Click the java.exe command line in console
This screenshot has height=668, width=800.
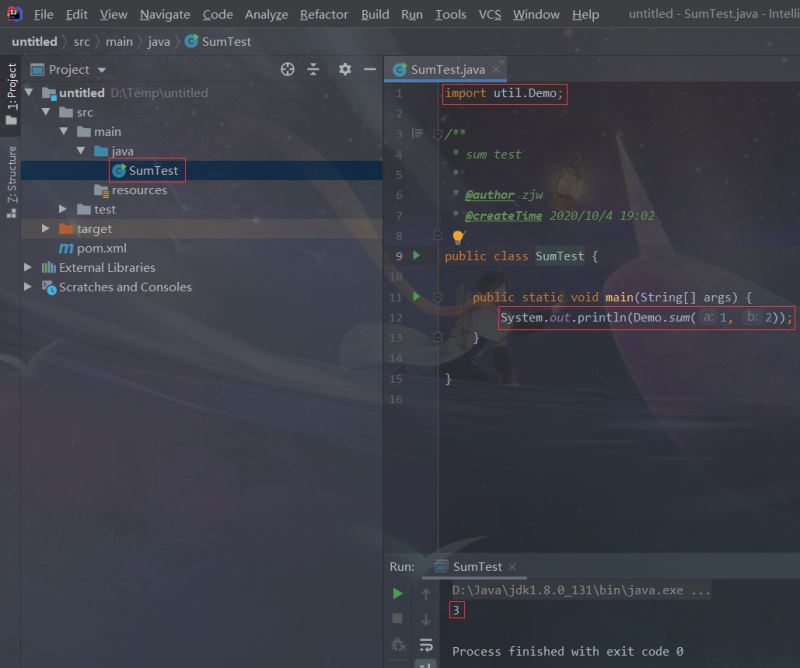[581, 590]
